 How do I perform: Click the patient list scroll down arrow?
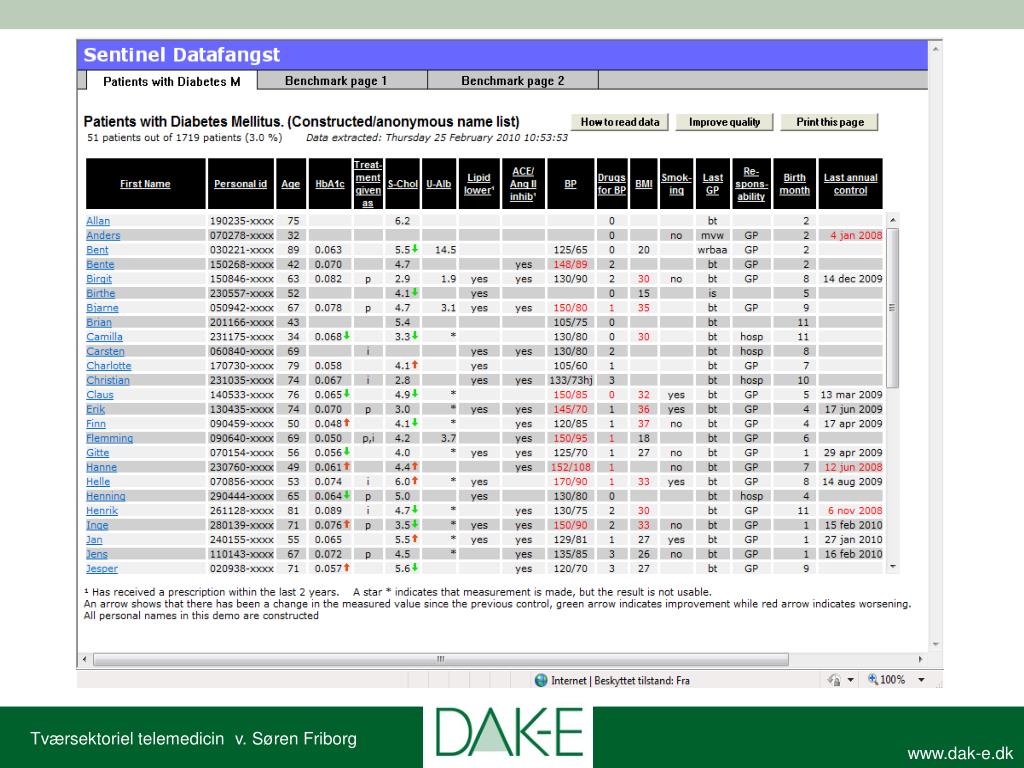(893, 567)
